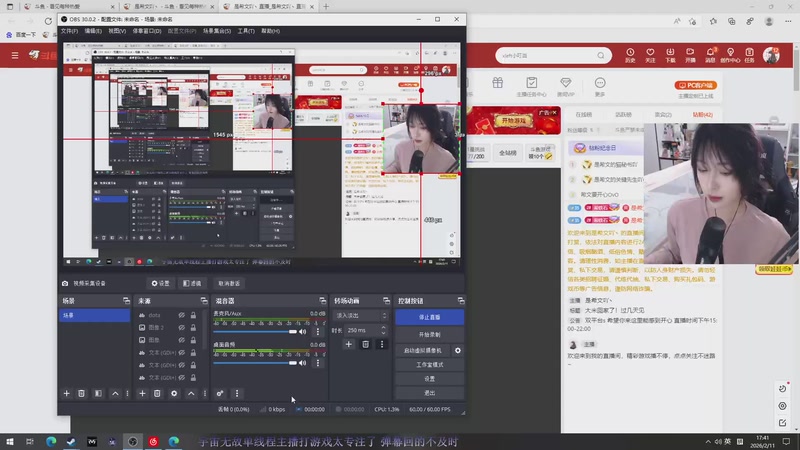
Task: Open 消息 notification bell in Douyu header
Action: pos(710,55)
